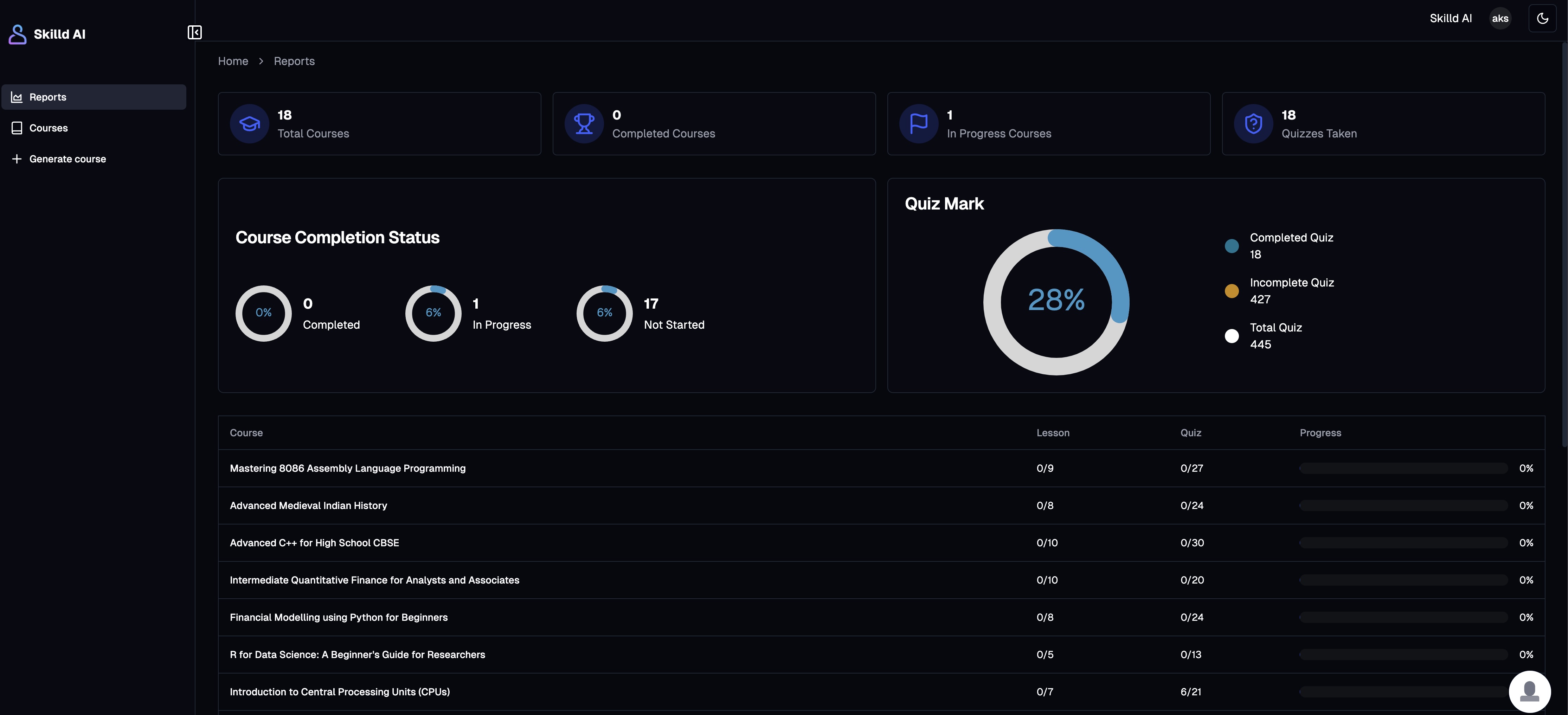
Task: Open Courses in the sidebar
Action: (49, 128)
